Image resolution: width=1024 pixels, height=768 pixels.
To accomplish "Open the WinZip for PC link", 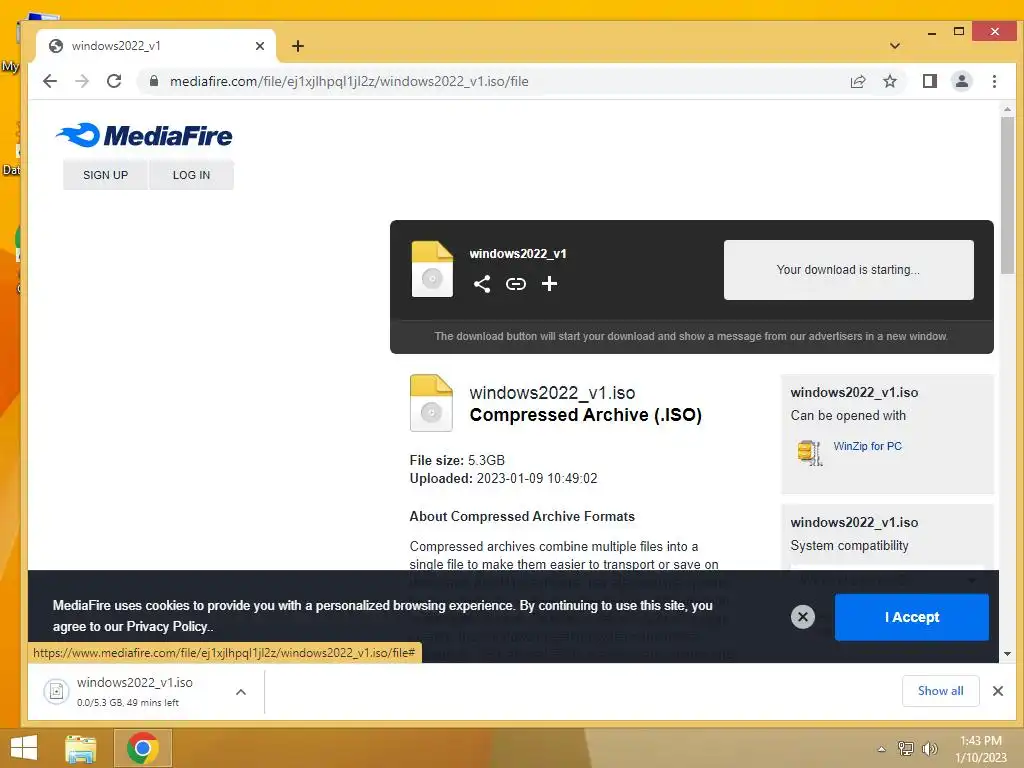I will coord(867,446).
